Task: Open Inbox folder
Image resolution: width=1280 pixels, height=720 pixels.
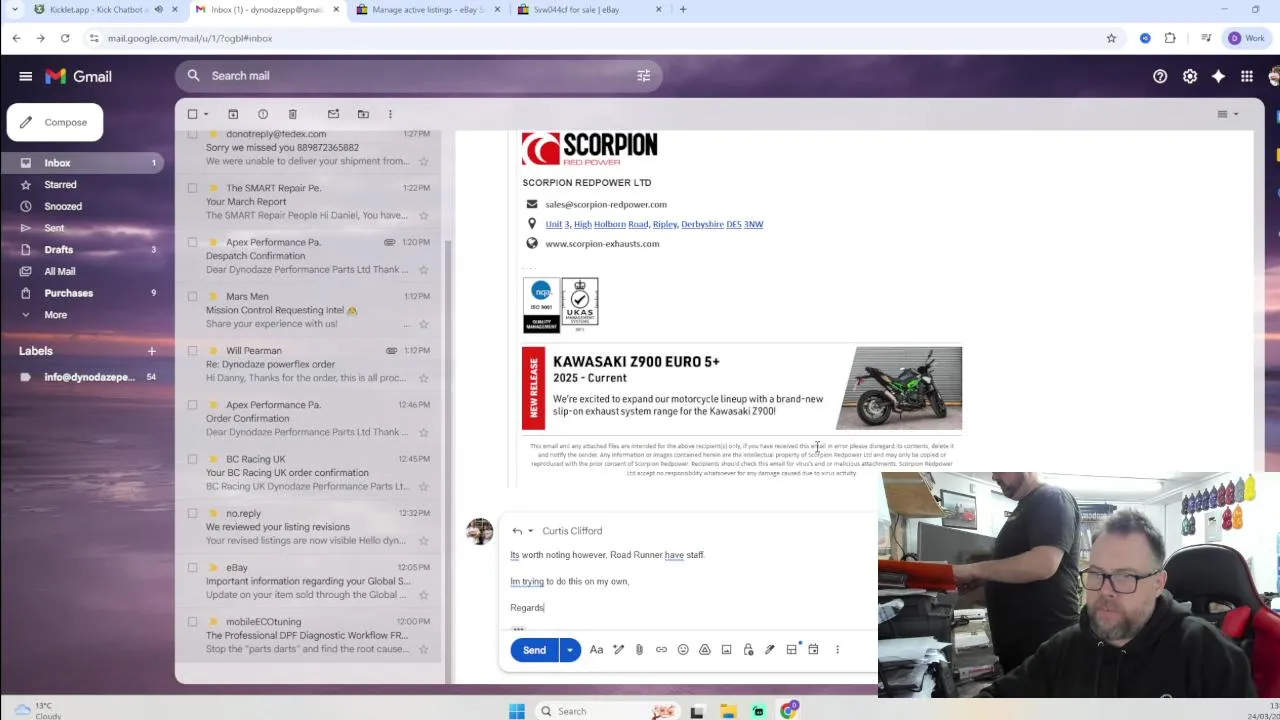Action: [x=57, y=163]
